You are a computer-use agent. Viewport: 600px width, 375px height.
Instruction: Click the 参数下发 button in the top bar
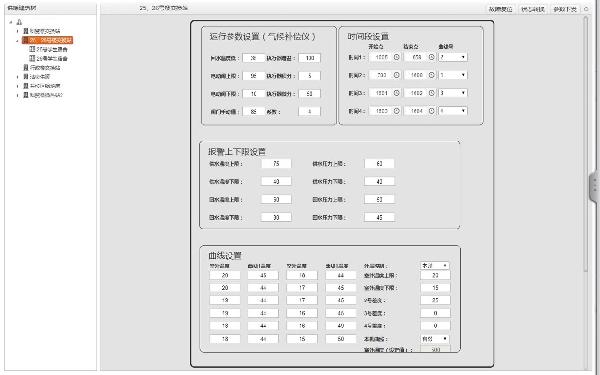tap(565, 9)
